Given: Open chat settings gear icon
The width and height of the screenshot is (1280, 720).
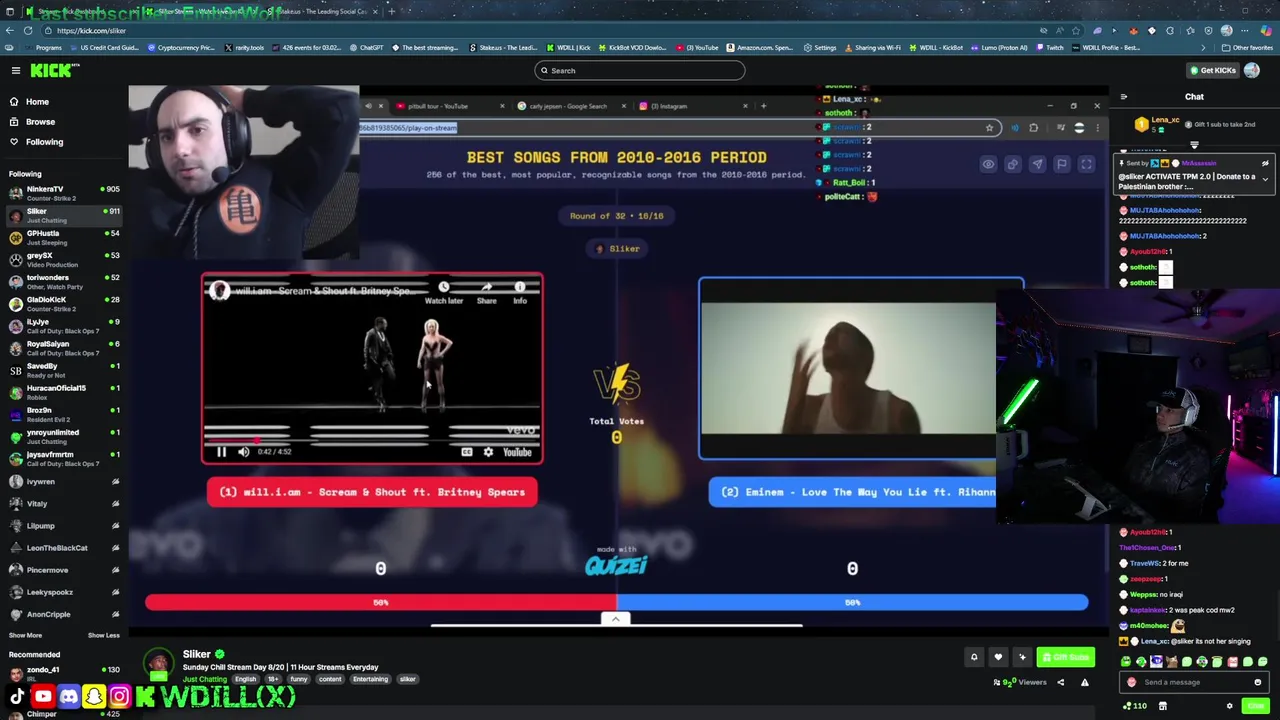Looking at the screenshot, I should click(1229, 706).
